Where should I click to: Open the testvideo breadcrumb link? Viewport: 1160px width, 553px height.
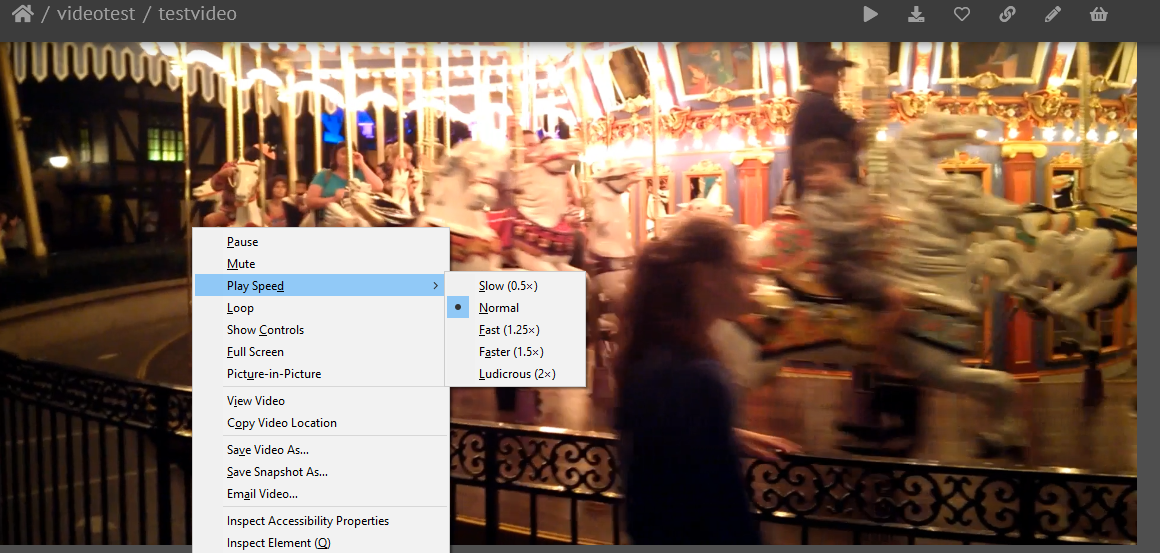(x=198, y=13)
